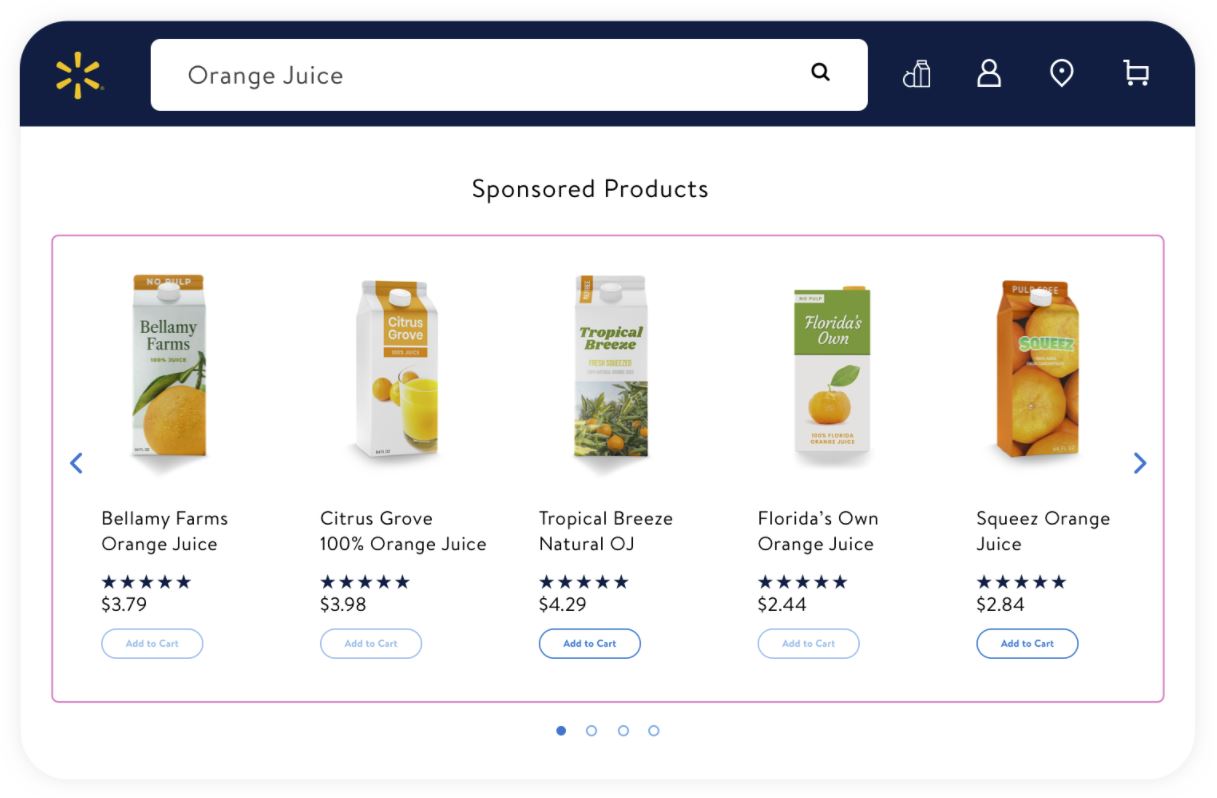Add Squeez Orange Juice to cart
The width and height of the screenshot is (1217, 798).
(1027, 644)
